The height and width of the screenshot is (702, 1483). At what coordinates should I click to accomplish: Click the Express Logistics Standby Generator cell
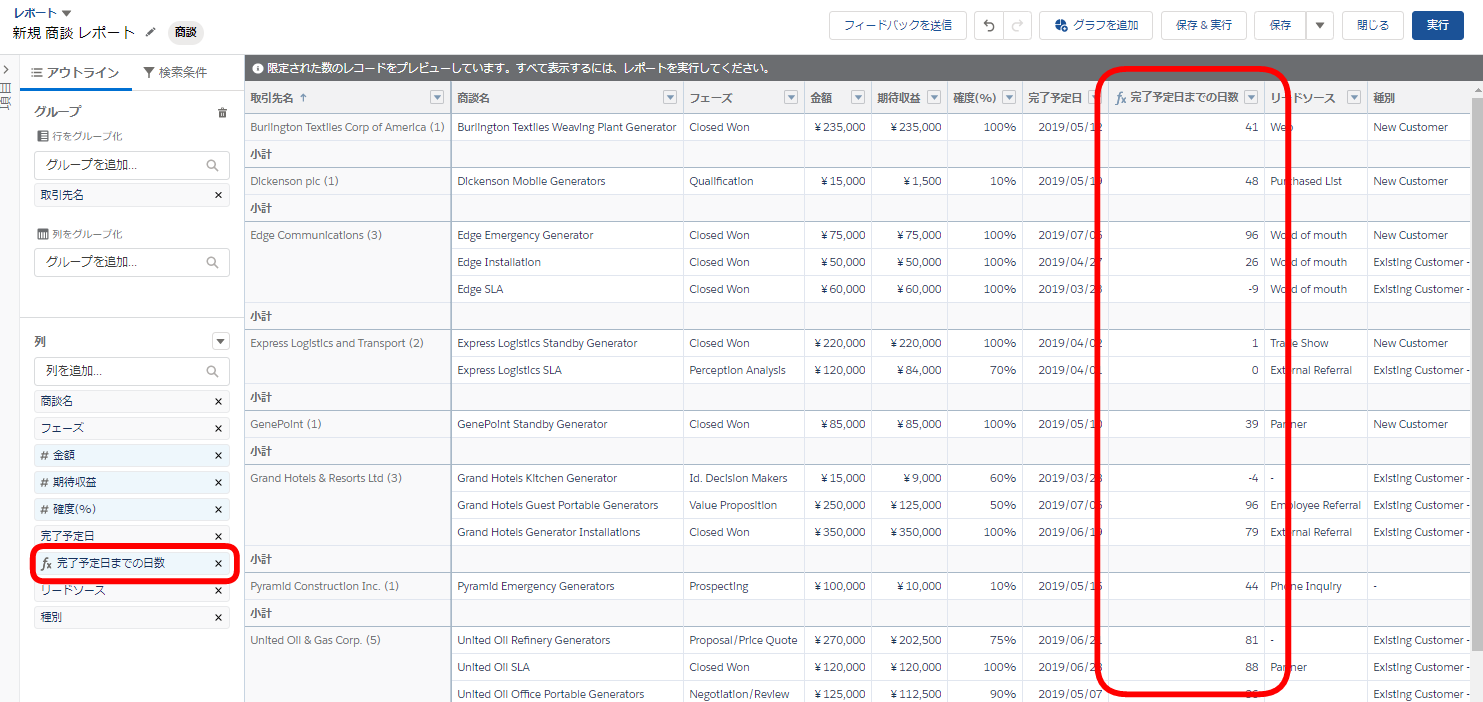(x=567, y=343)
